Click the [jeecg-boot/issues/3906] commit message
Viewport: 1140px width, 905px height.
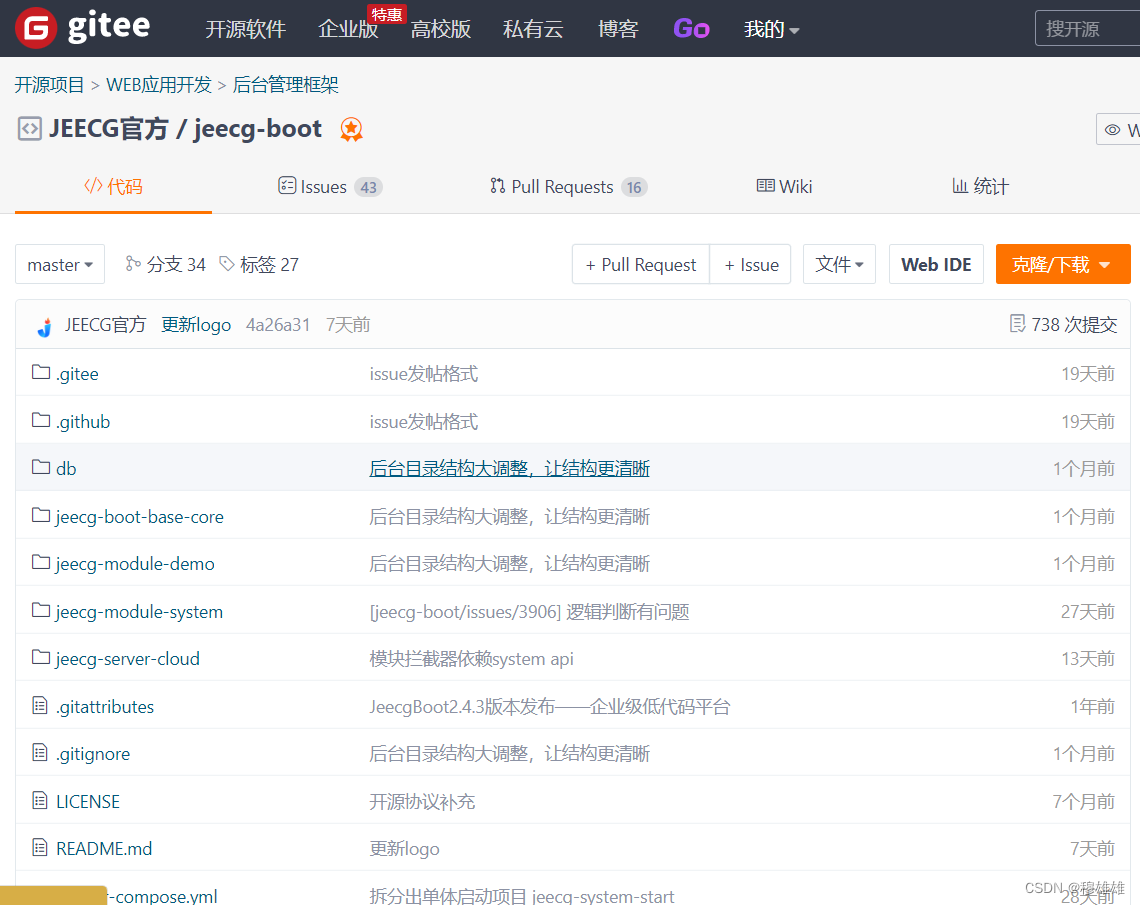(529, 612)
